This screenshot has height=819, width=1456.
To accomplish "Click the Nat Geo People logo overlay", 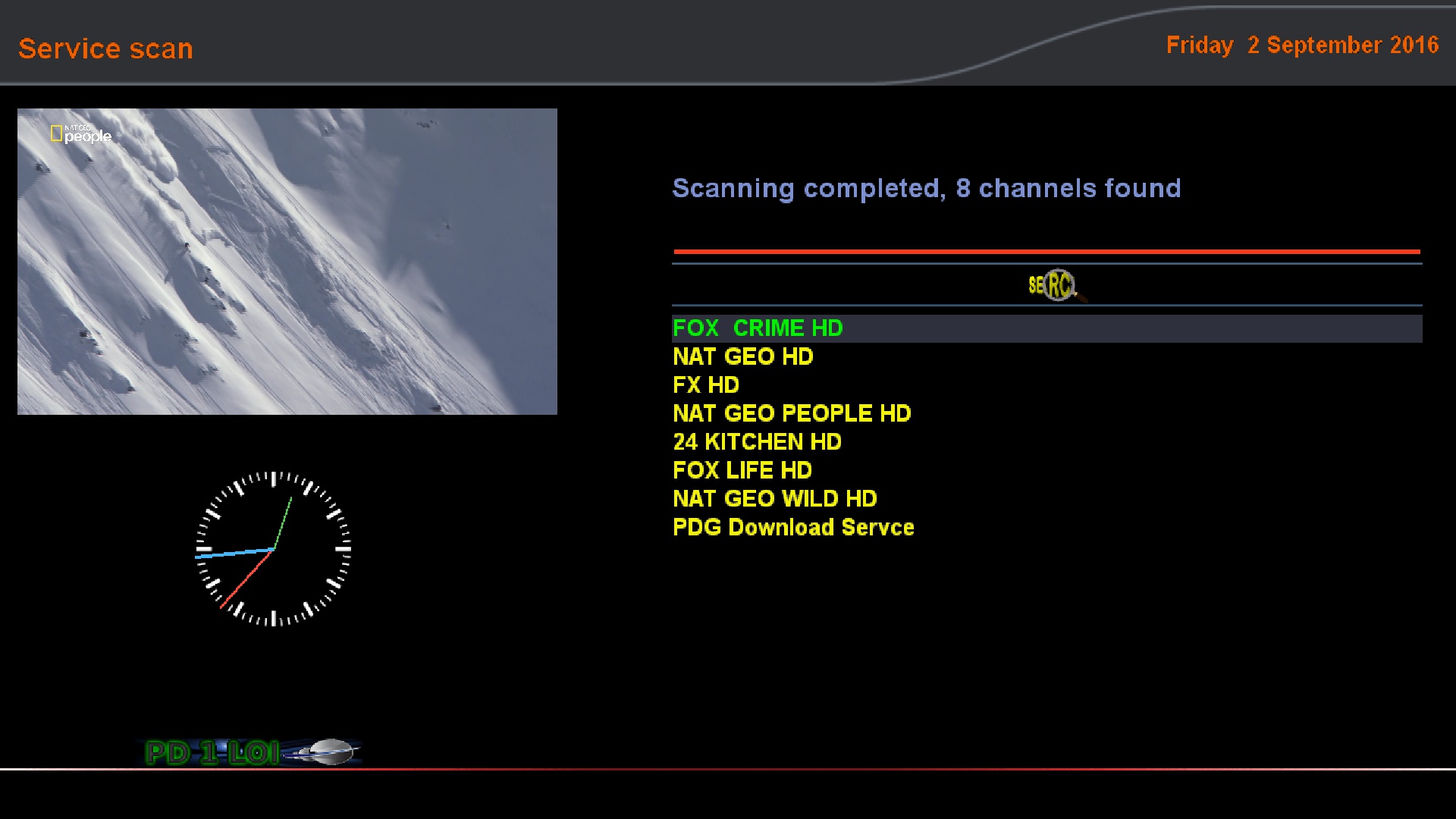I will [81, 134].
